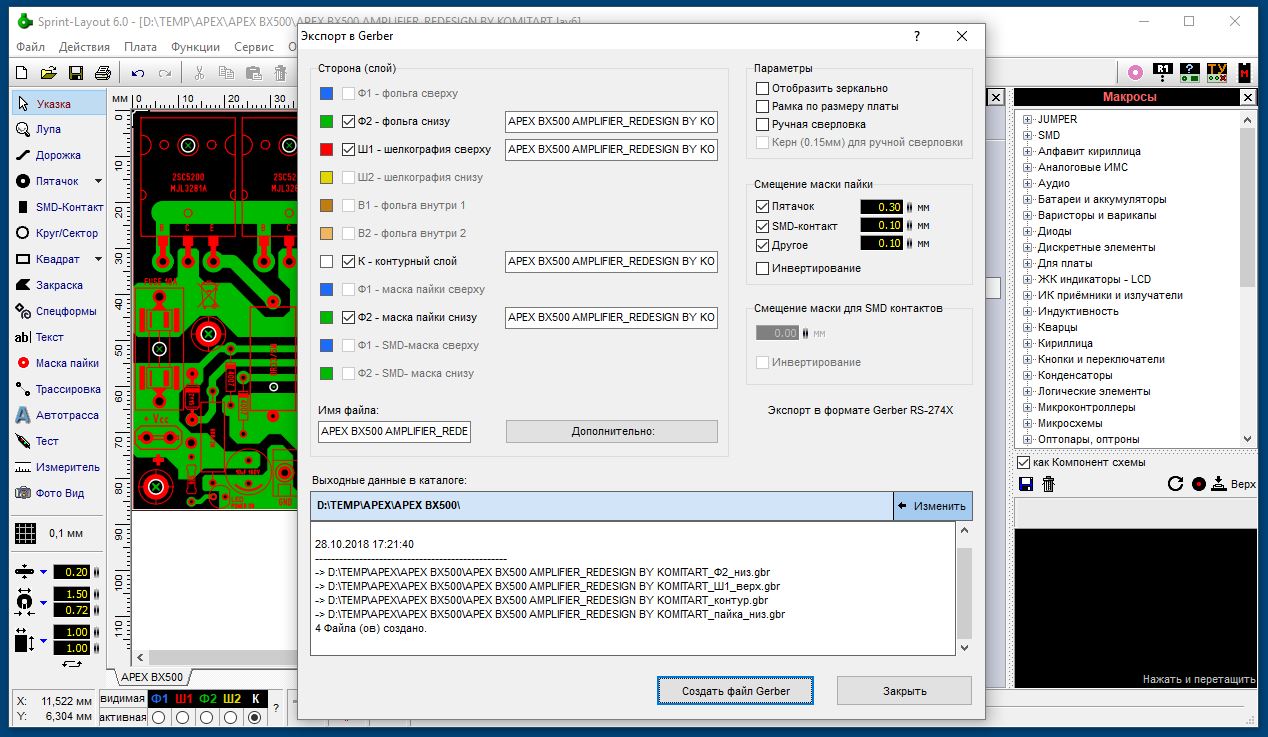The image size is (1268, 737).
Task: Toggle Пятачок solder mask offset
Action: (763, 206)
